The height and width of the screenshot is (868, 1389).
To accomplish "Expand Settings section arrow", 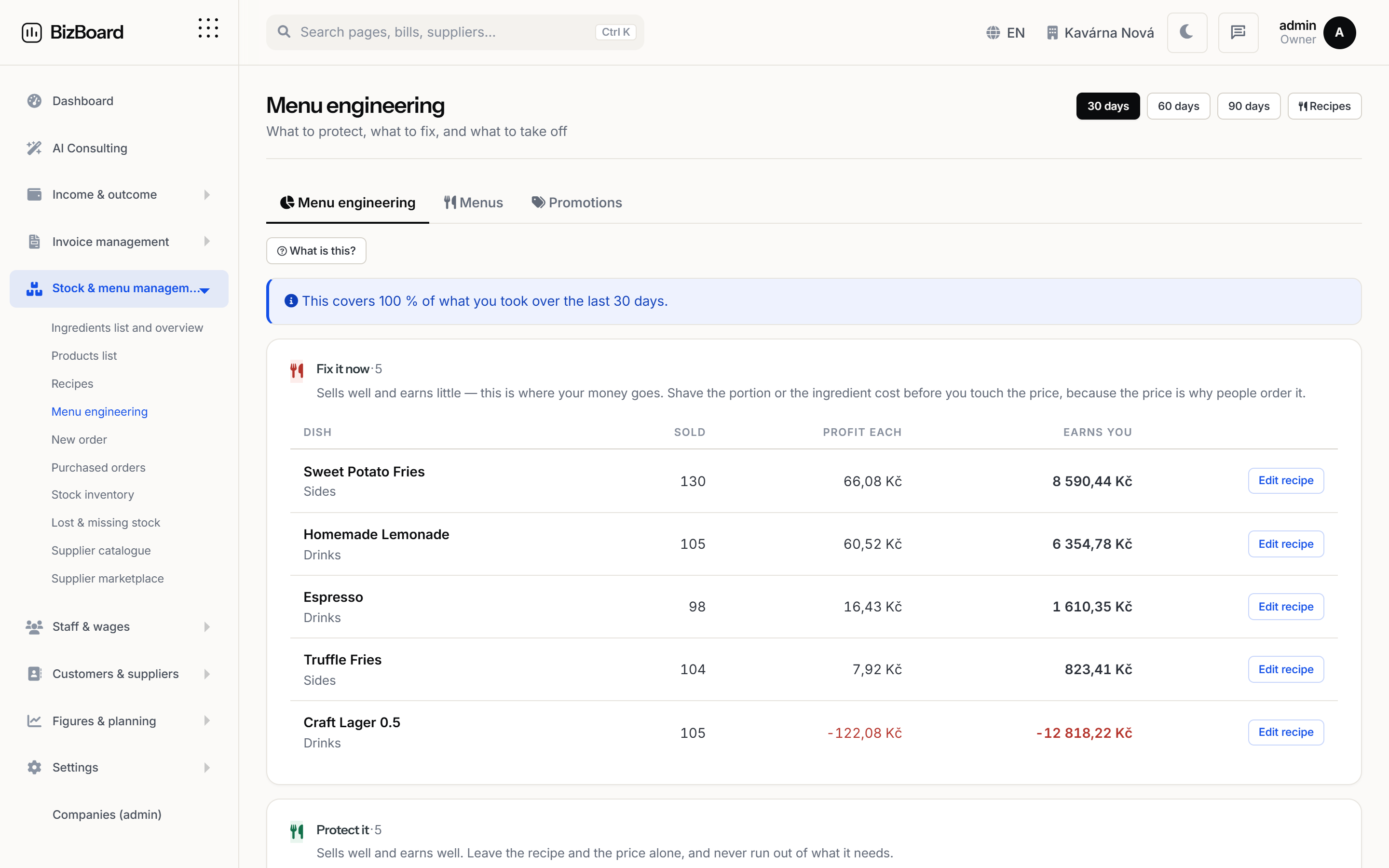I will point(206,768).
